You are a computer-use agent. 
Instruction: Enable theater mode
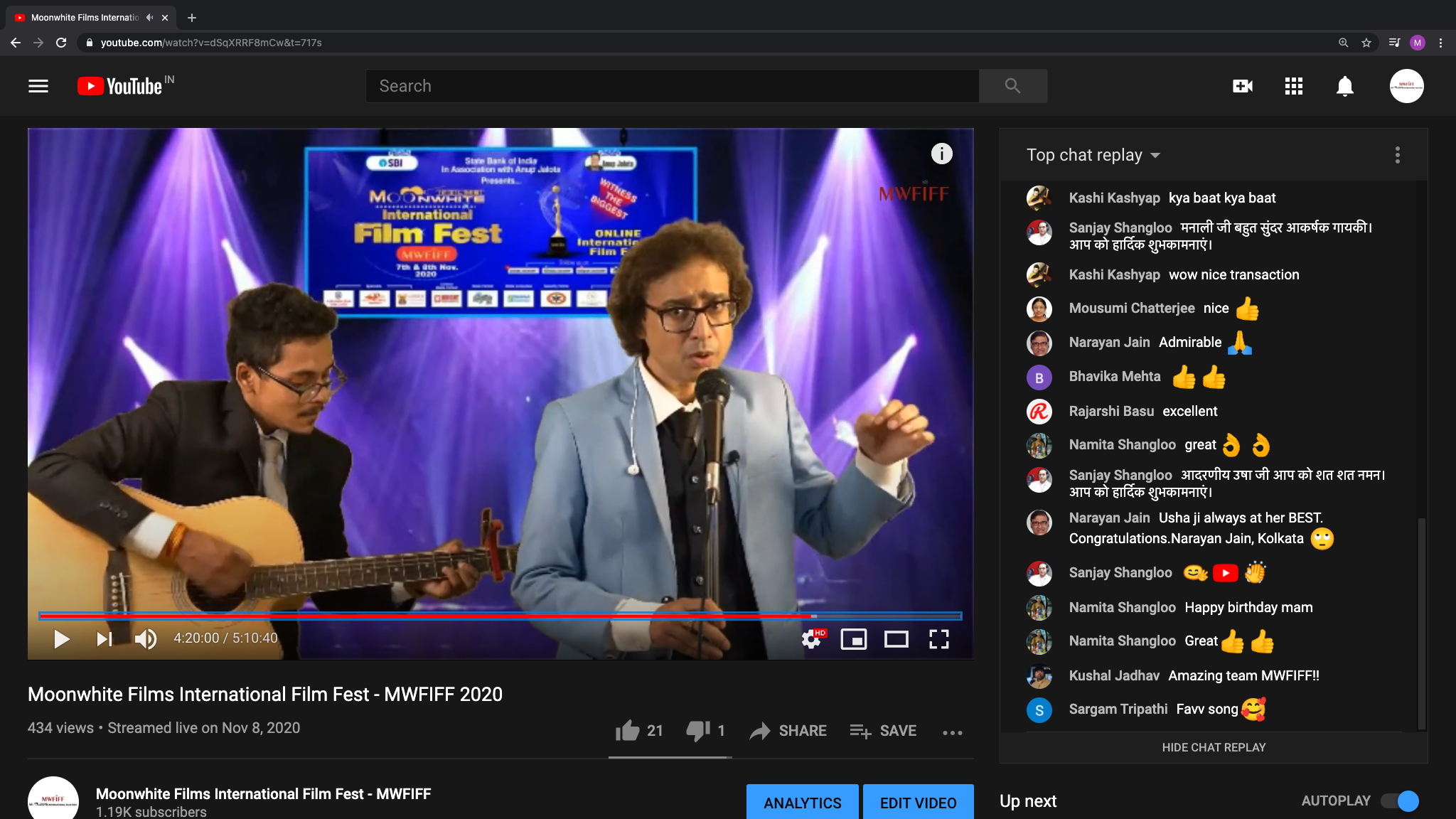pyautogui.click(x=896, y=638)
